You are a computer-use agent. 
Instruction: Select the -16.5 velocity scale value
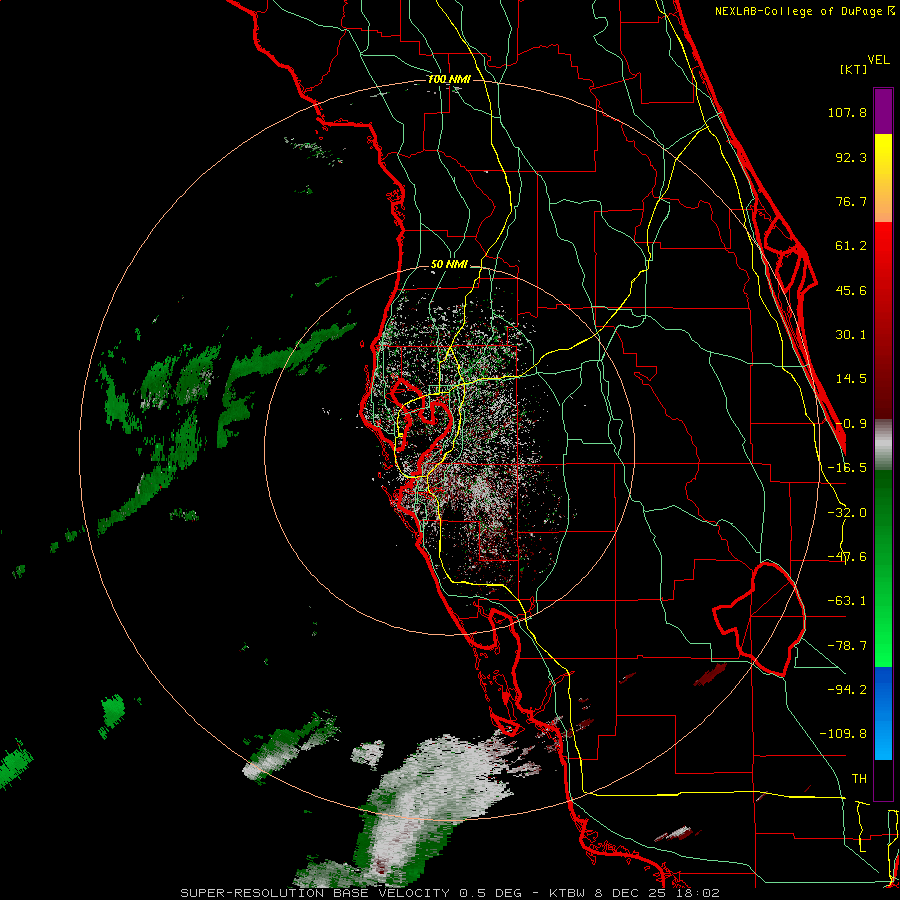point(847,468)
